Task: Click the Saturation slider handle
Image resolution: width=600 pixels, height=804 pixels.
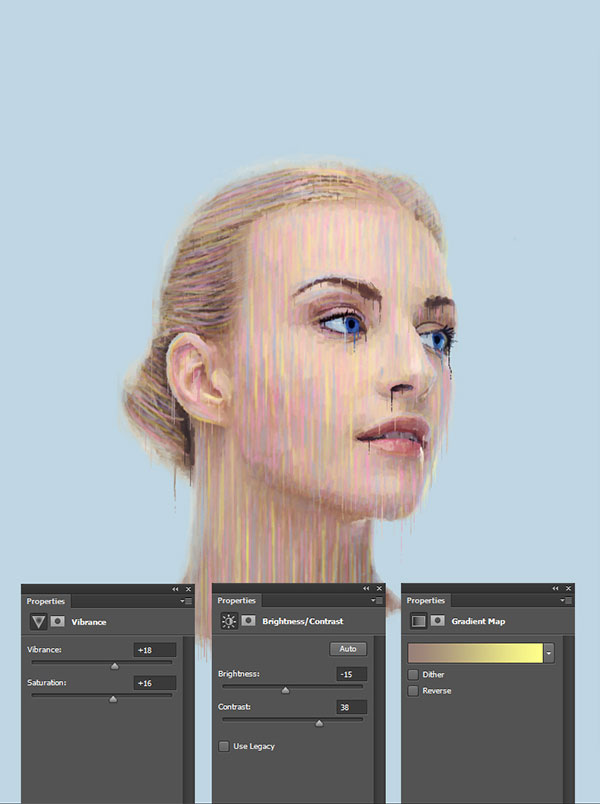Action: point(113,699)
